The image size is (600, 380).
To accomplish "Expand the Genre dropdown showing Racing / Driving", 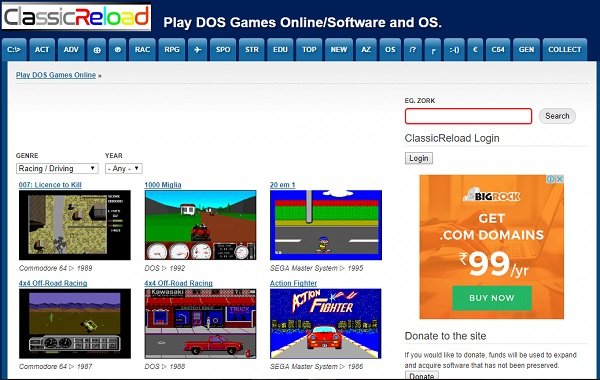I will pos(57,168).
